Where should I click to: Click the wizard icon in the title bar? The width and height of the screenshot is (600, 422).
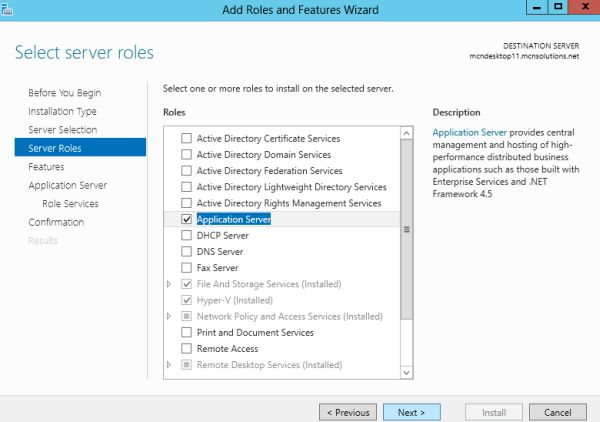point(8,9)
